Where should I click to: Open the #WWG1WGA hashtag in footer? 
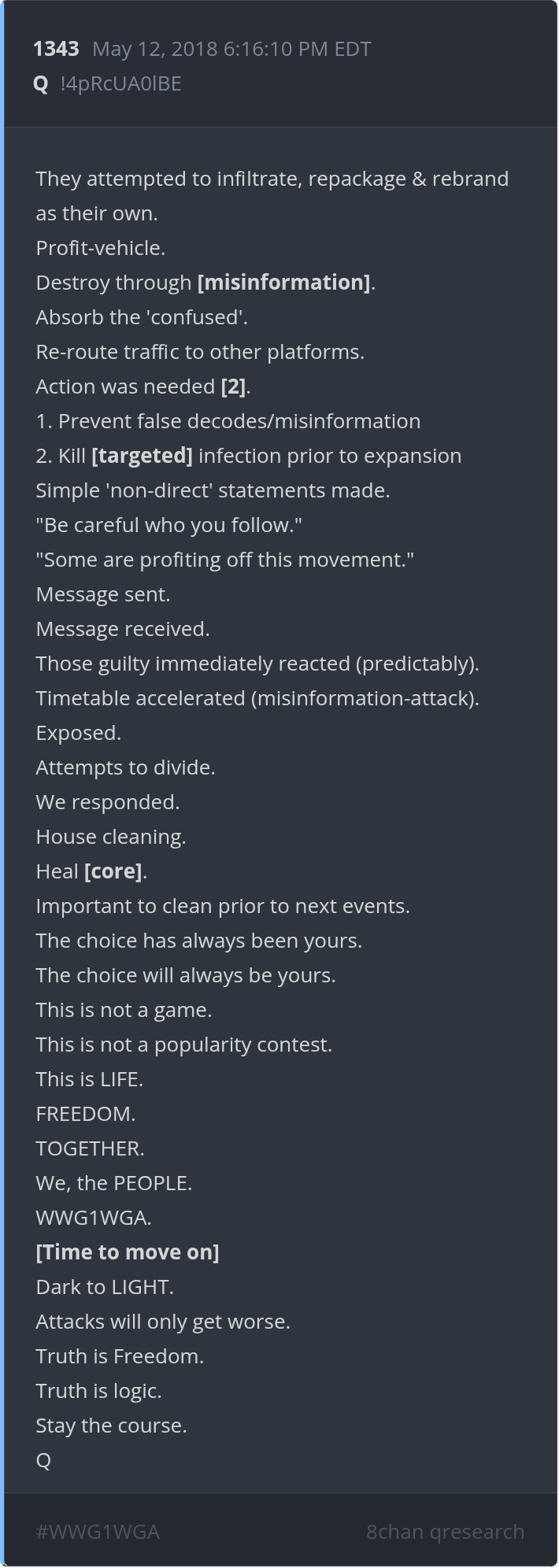(98, 1532)
